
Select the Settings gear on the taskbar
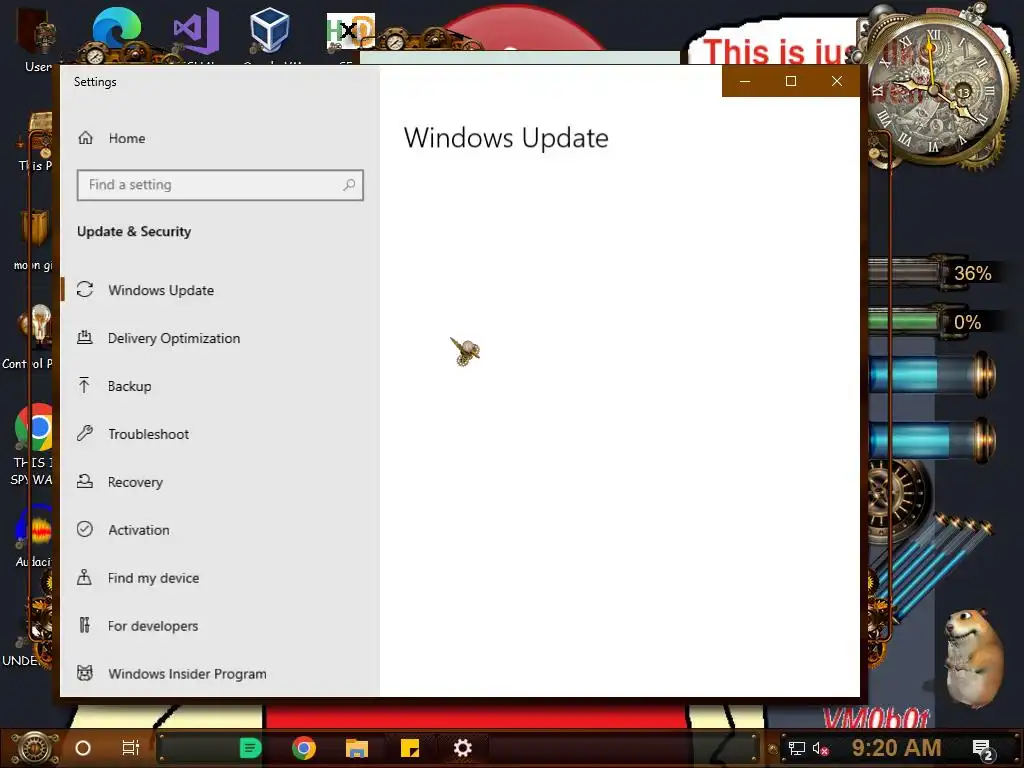click(x=462, y=748)
